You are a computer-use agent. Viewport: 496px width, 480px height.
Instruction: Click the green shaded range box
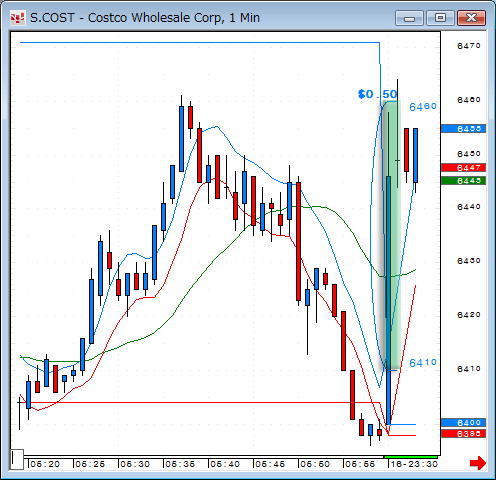[393, 235]
